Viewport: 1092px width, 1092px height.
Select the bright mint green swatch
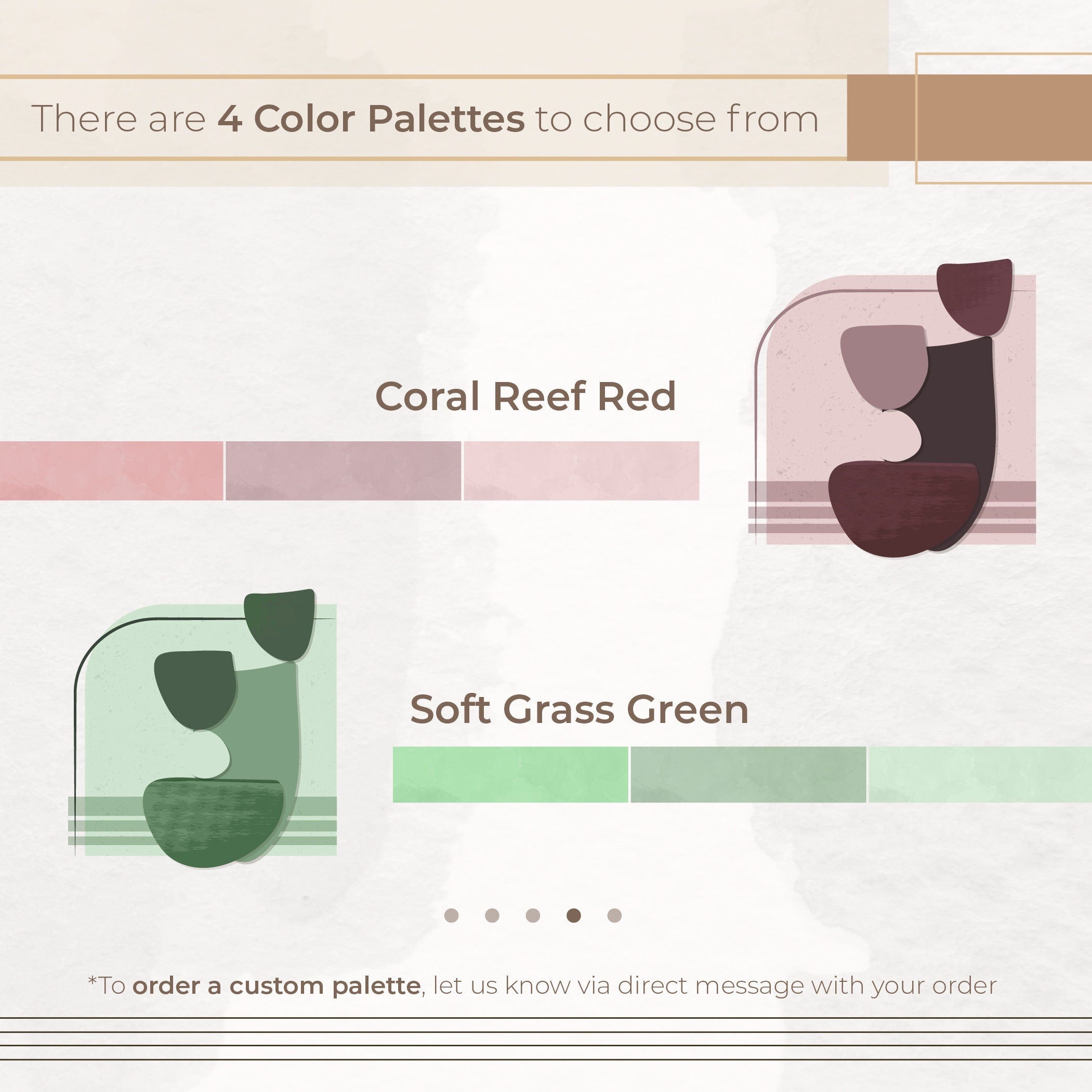(510, 774)
